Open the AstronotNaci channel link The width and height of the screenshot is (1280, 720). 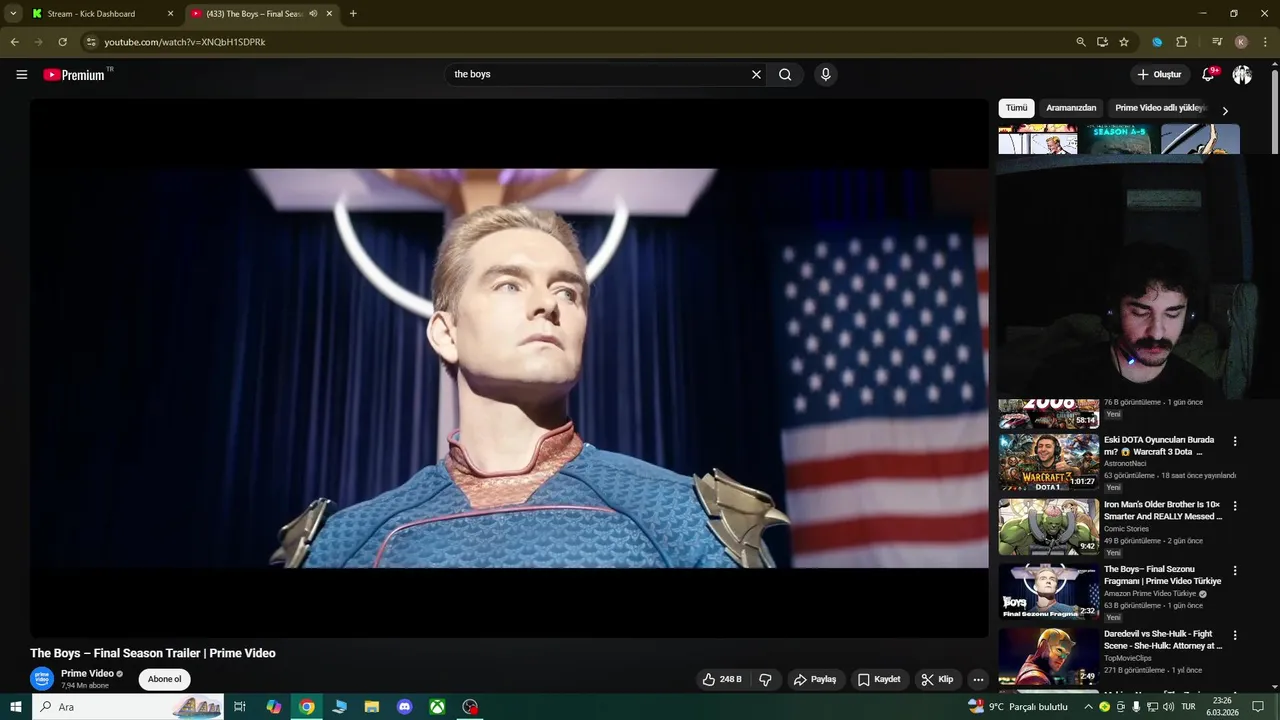point(1127,464)
